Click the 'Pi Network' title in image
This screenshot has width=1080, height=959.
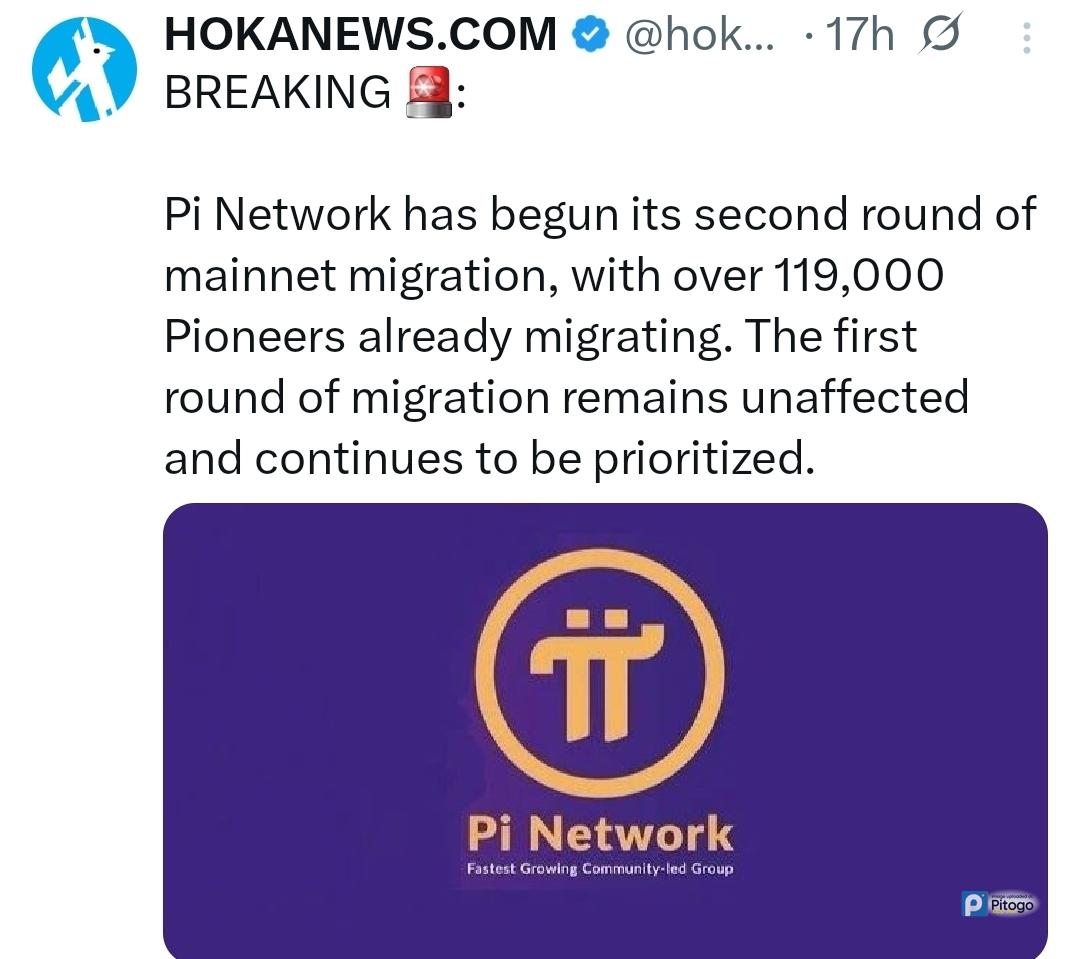pos(599,832)
